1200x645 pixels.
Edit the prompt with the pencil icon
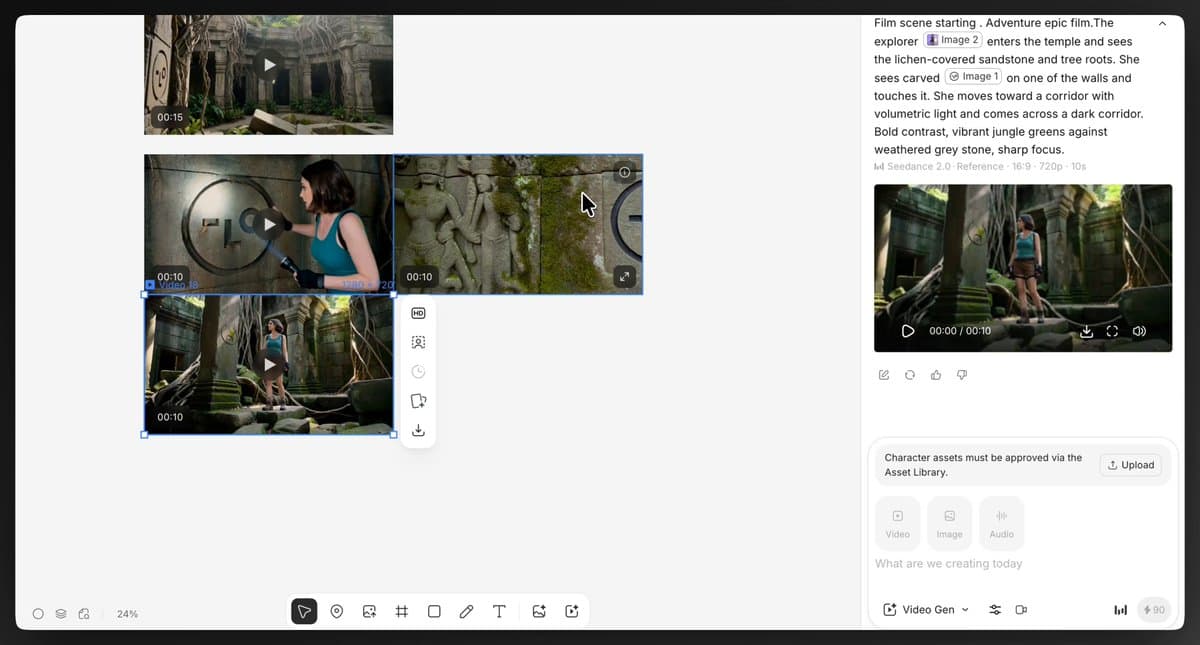coord(884,375)
